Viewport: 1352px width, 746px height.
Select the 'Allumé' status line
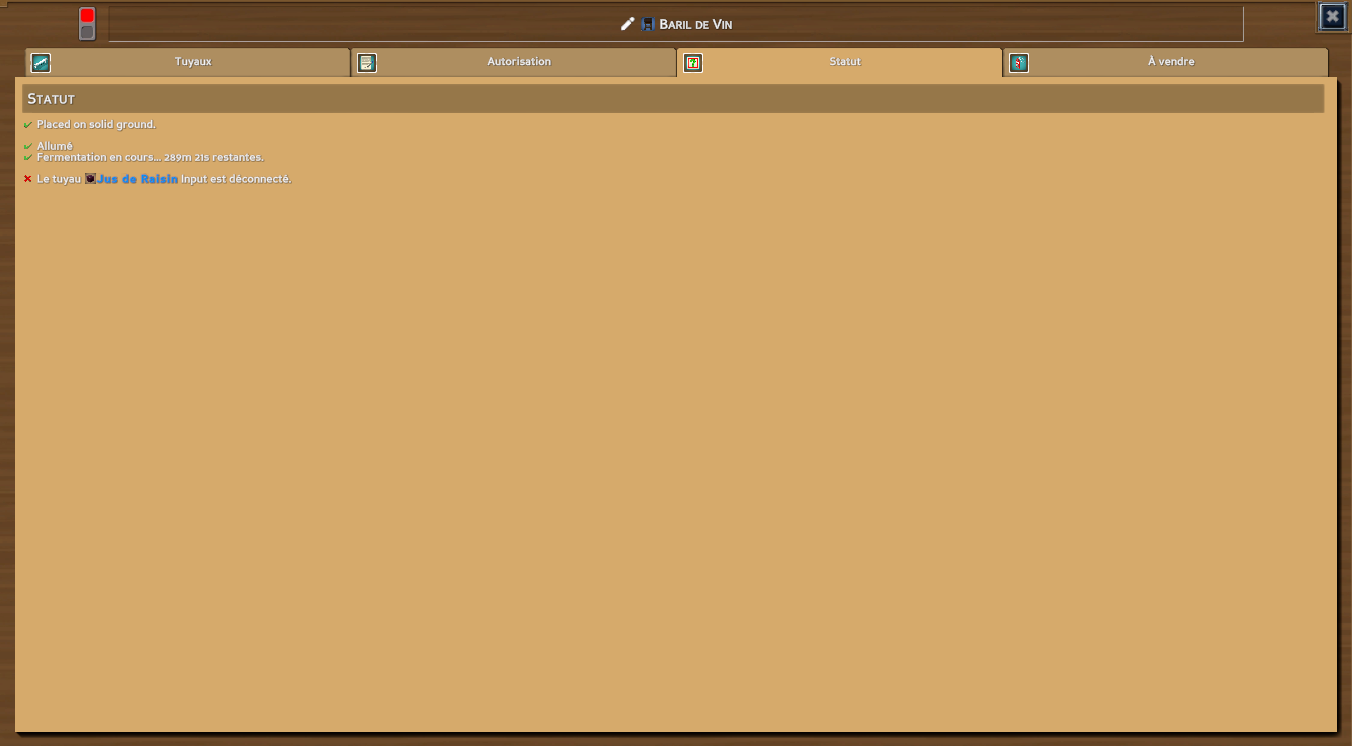click(x=55, y=146)
